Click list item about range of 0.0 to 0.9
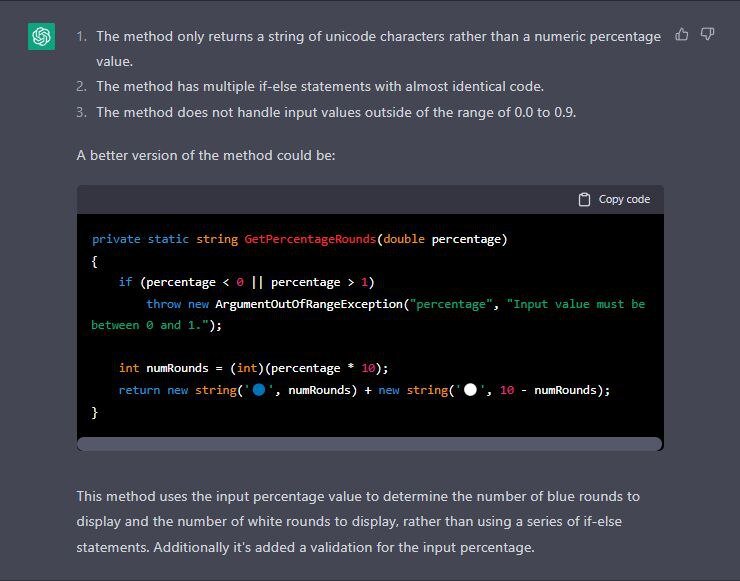 [x=336, y=112]
